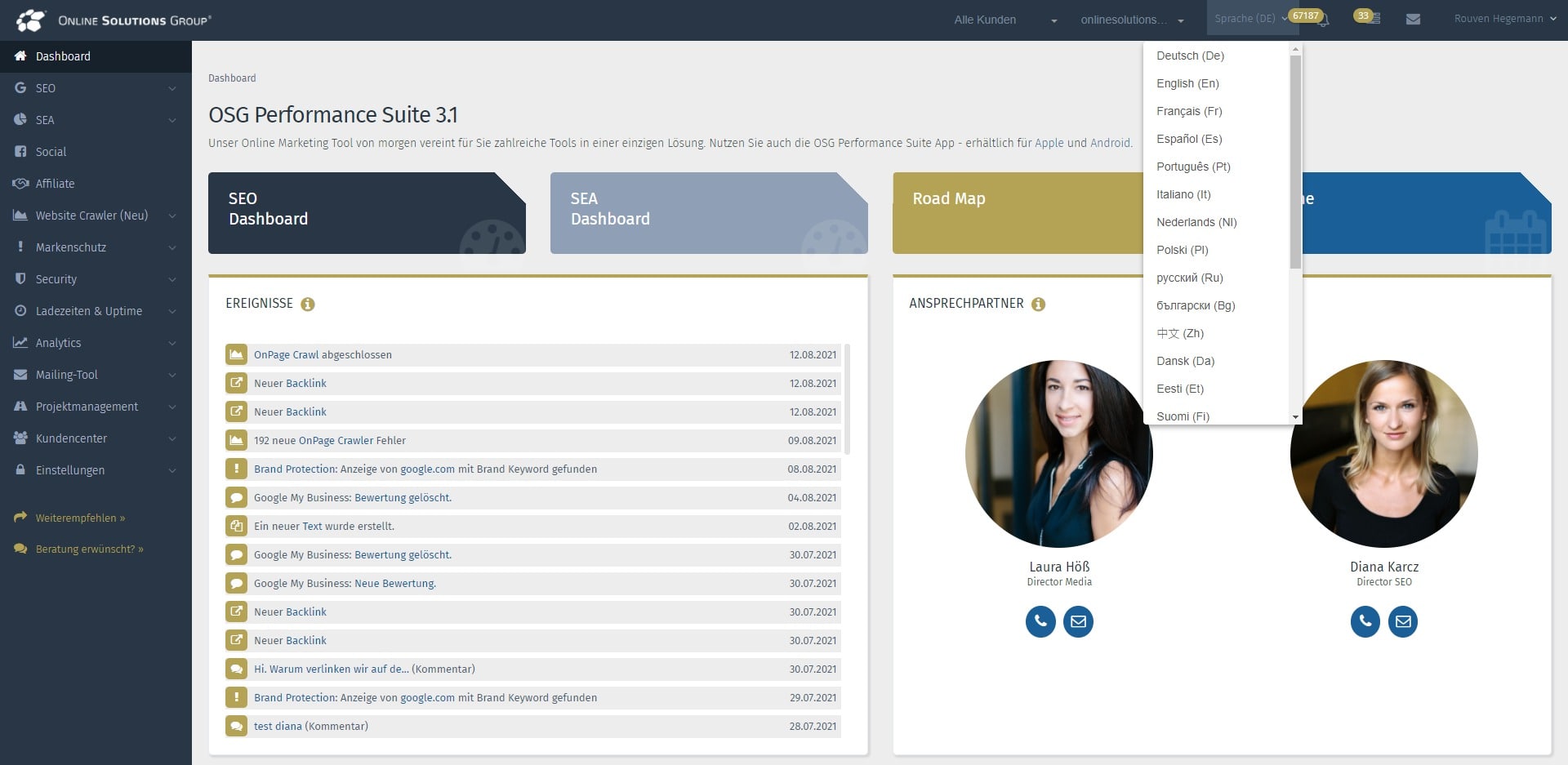Select Français (Fr) language
1568x765 pixels.
(1217, 111)
